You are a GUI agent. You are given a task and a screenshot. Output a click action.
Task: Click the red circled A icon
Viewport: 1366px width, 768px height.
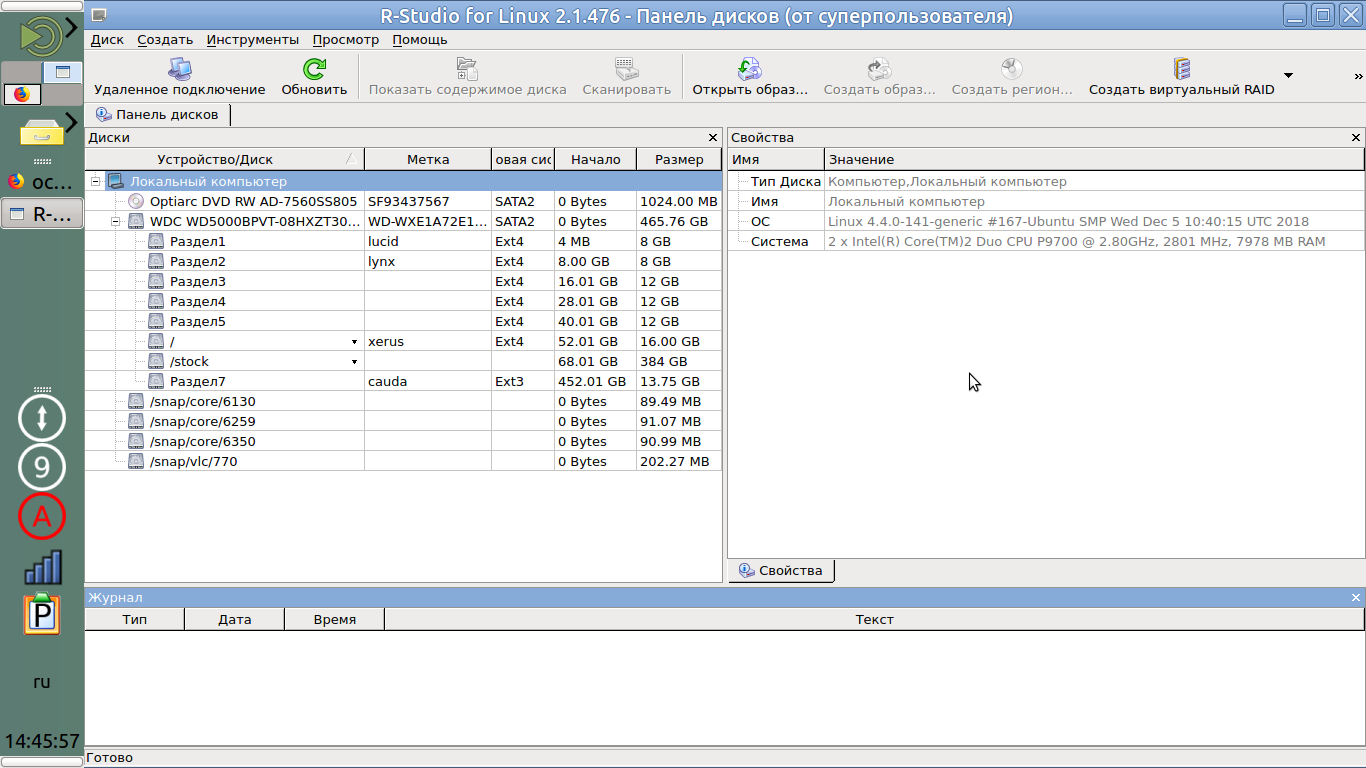(x=42, y=516)
